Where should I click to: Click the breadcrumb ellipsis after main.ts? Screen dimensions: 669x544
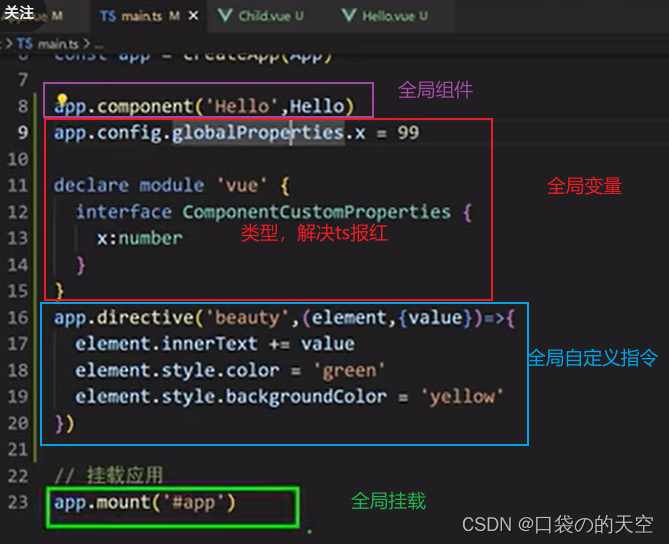(99, 44)
